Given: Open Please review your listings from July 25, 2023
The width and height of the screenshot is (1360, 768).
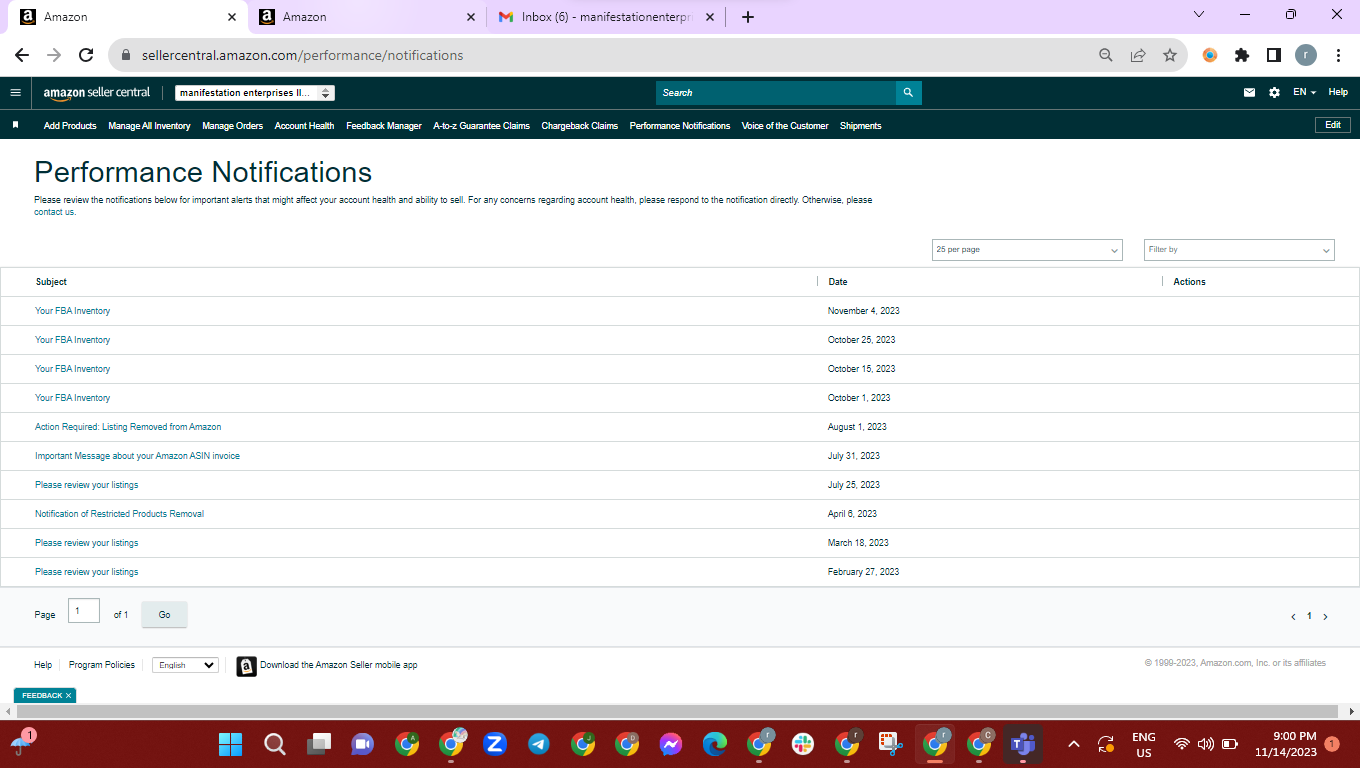Looking at the screenshot, I should pyautogui.click(x=87, y=485).
